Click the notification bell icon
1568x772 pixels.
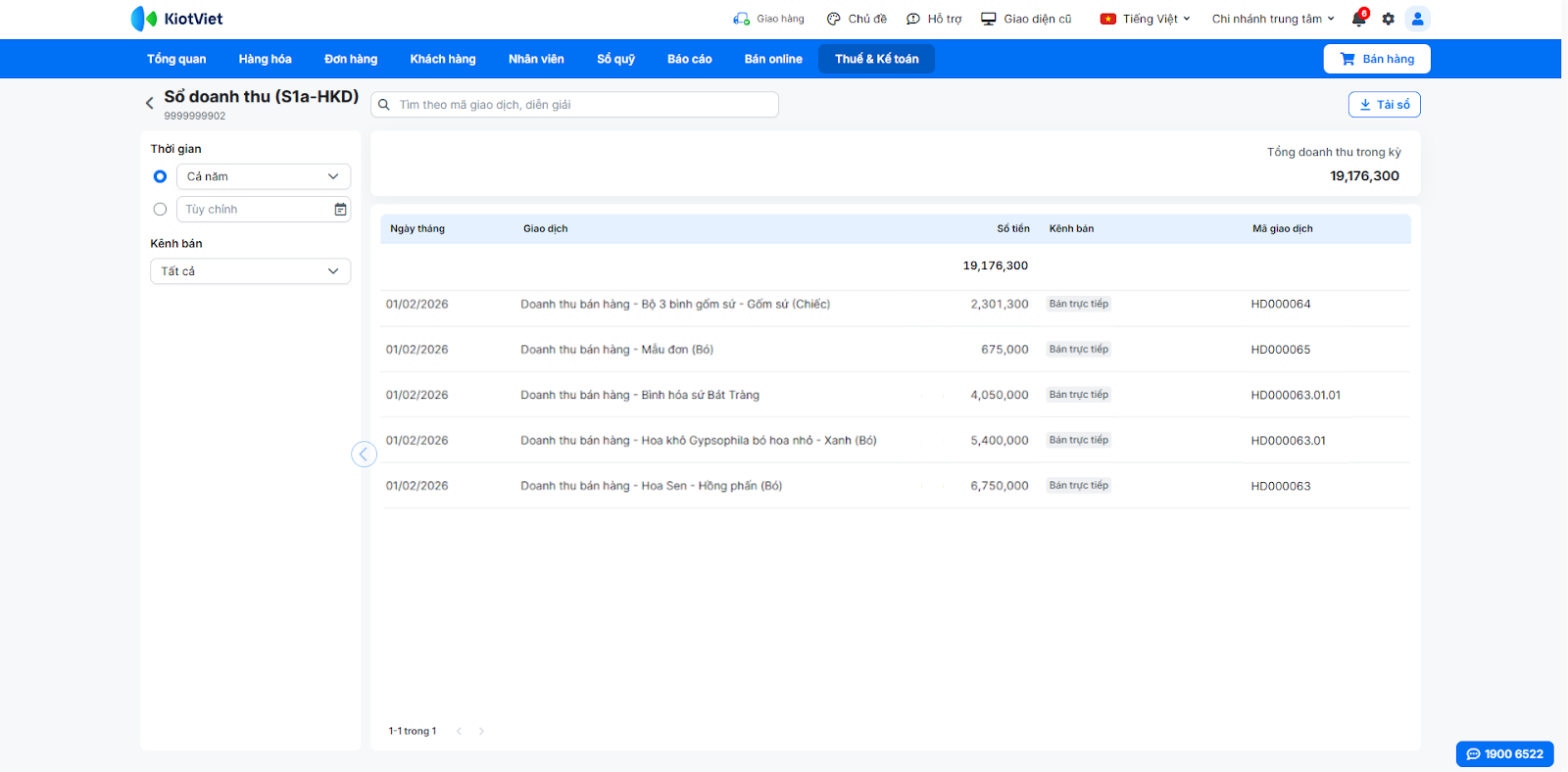point(1358,19)
